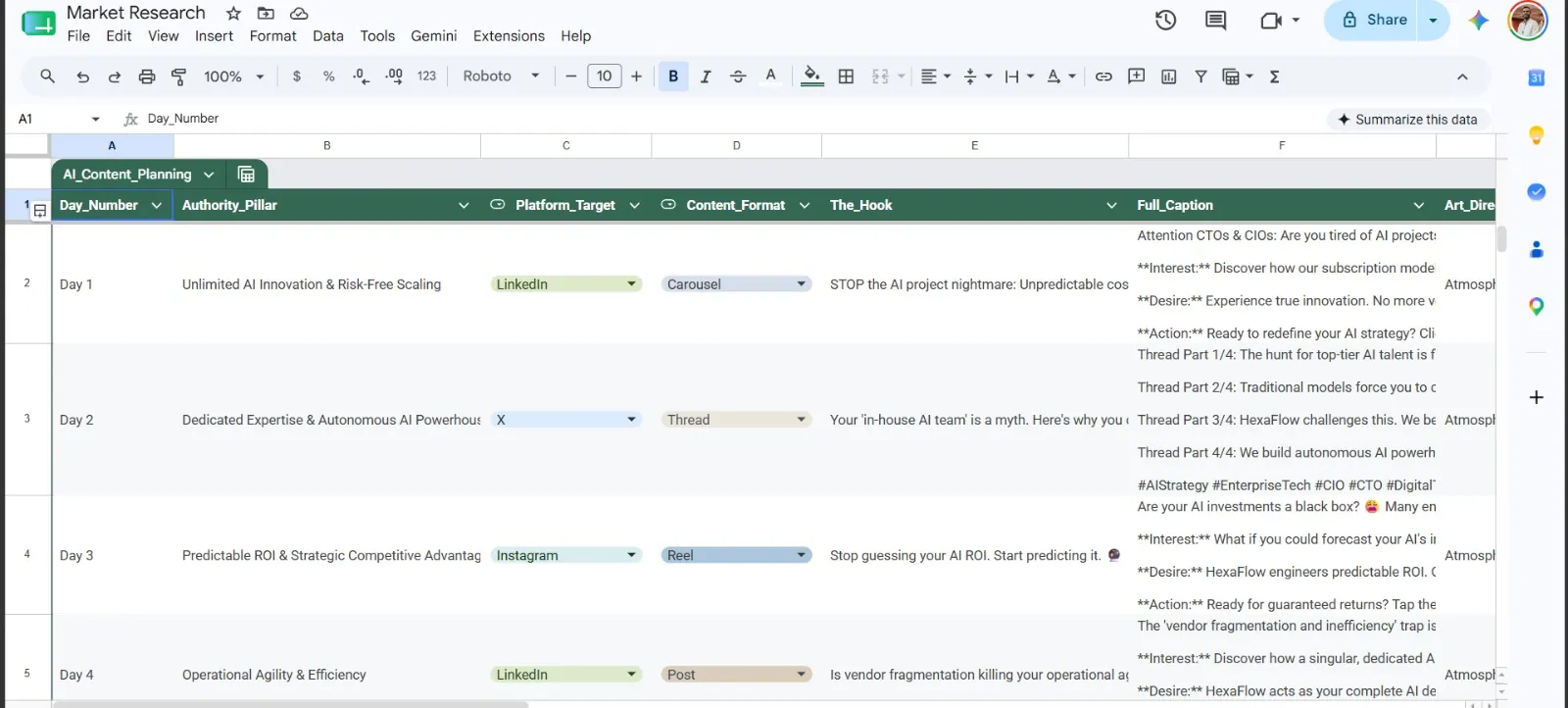Open the functions (sigma) tool
Screen dimensions: 1568x708
tap(1274, 76)
